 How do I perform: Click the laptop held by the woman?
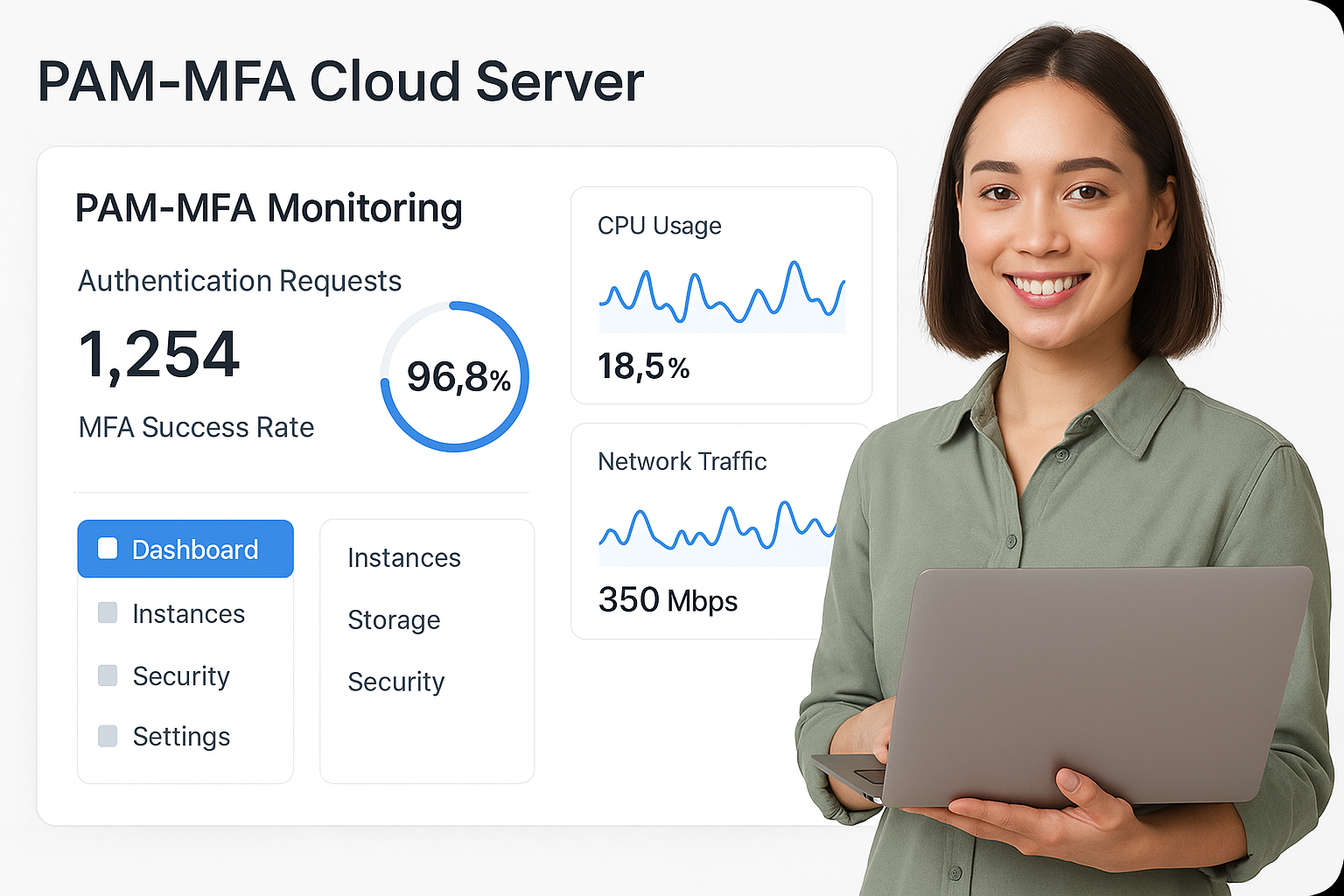click(x=1094, y=682)
